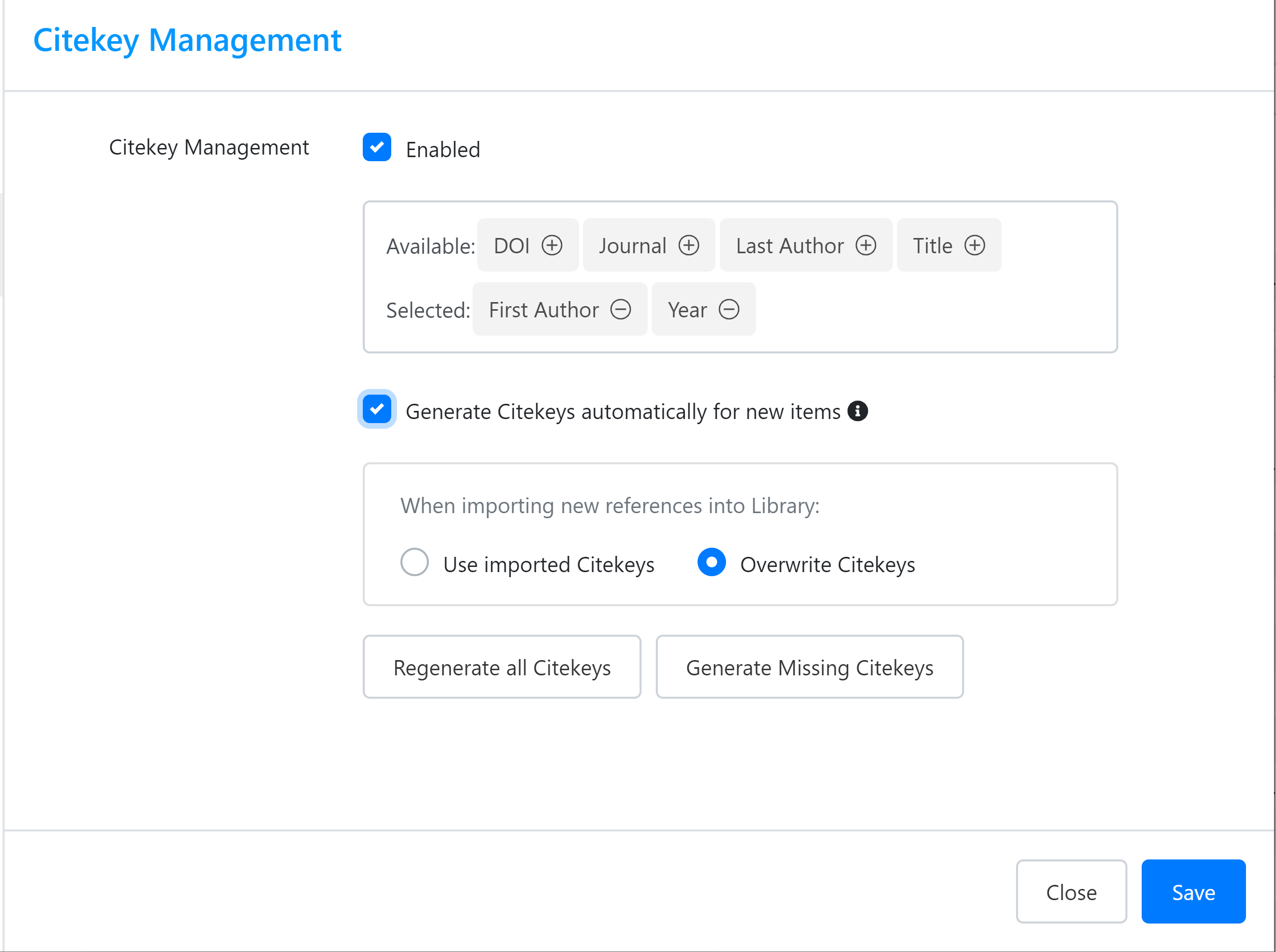The height and width of the screenshot is (952, 1276).
Task: Add Journal via its plus icon
Action: [688, 246]
